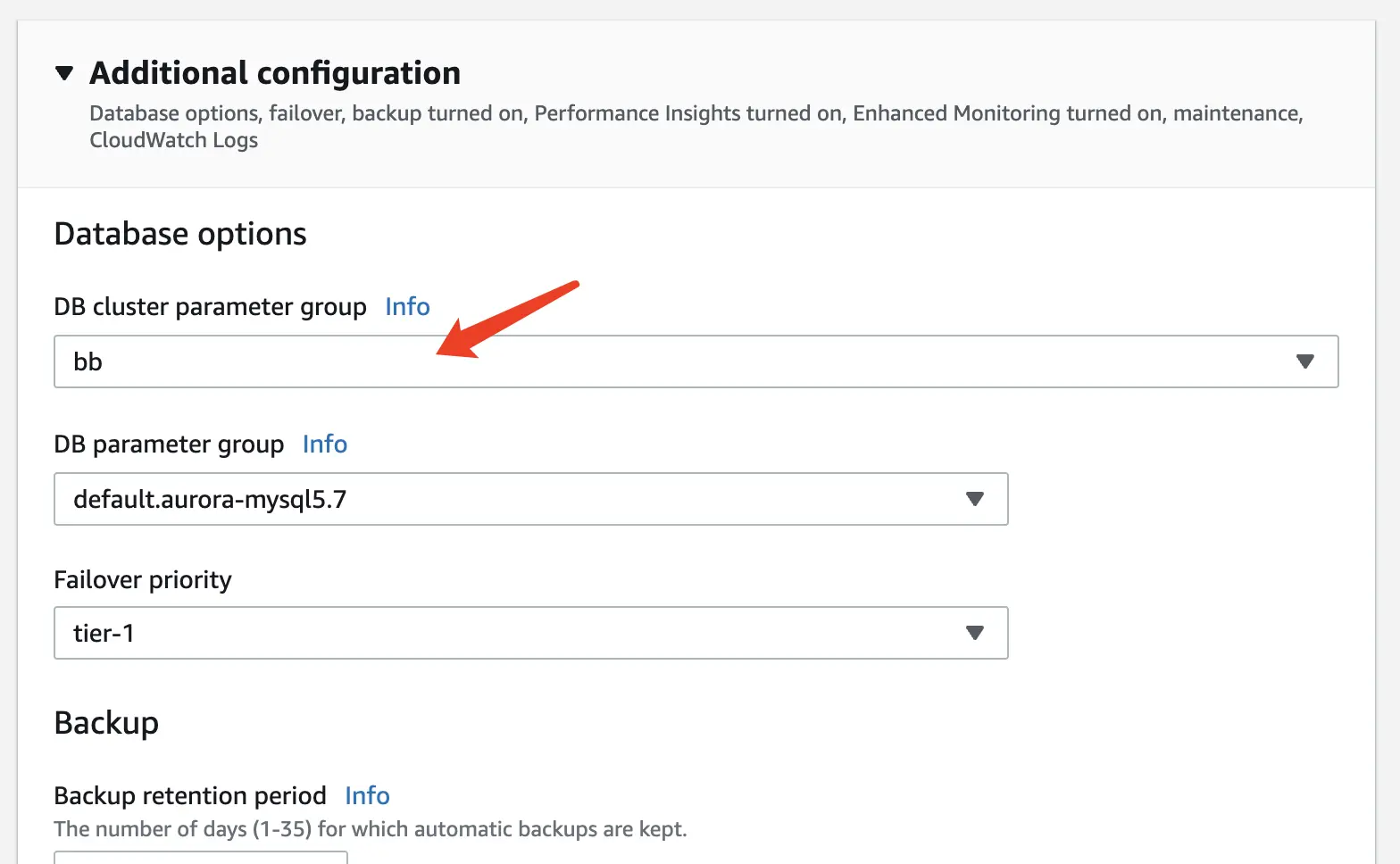Click the Additional configuration heading text
The height and width of the screenshot is (864, 1400).
point(275,73)
